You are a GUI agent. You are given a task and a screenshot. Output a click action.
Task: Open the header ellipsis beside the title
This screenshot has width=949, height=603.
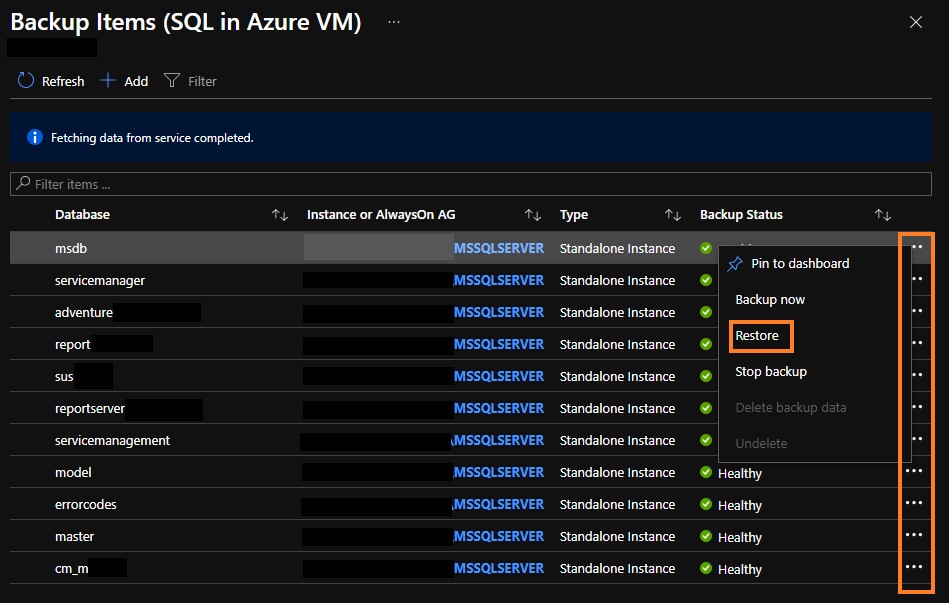(x=394, y=22)
